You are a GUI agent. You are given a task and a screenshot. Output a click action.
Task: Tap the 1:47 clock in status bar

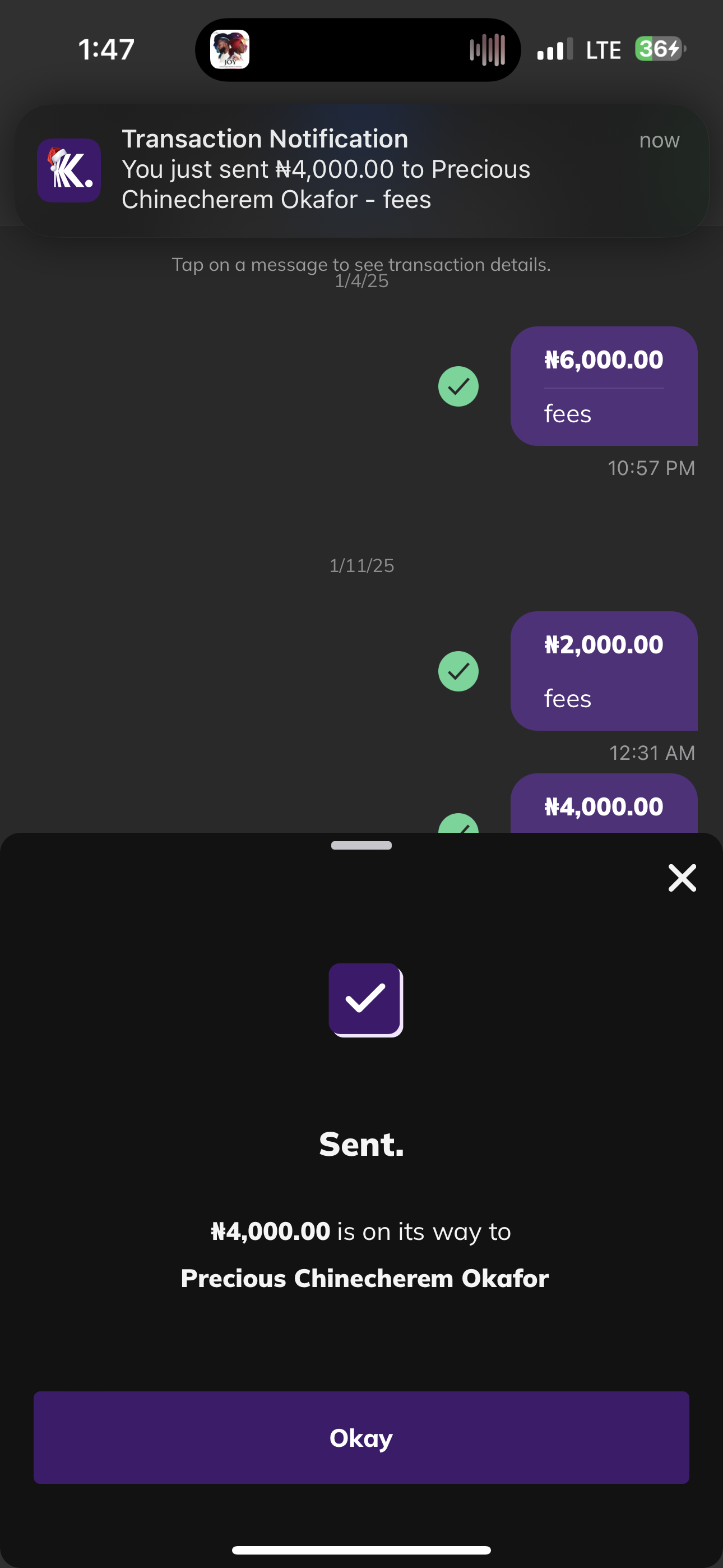coord(106,49)
